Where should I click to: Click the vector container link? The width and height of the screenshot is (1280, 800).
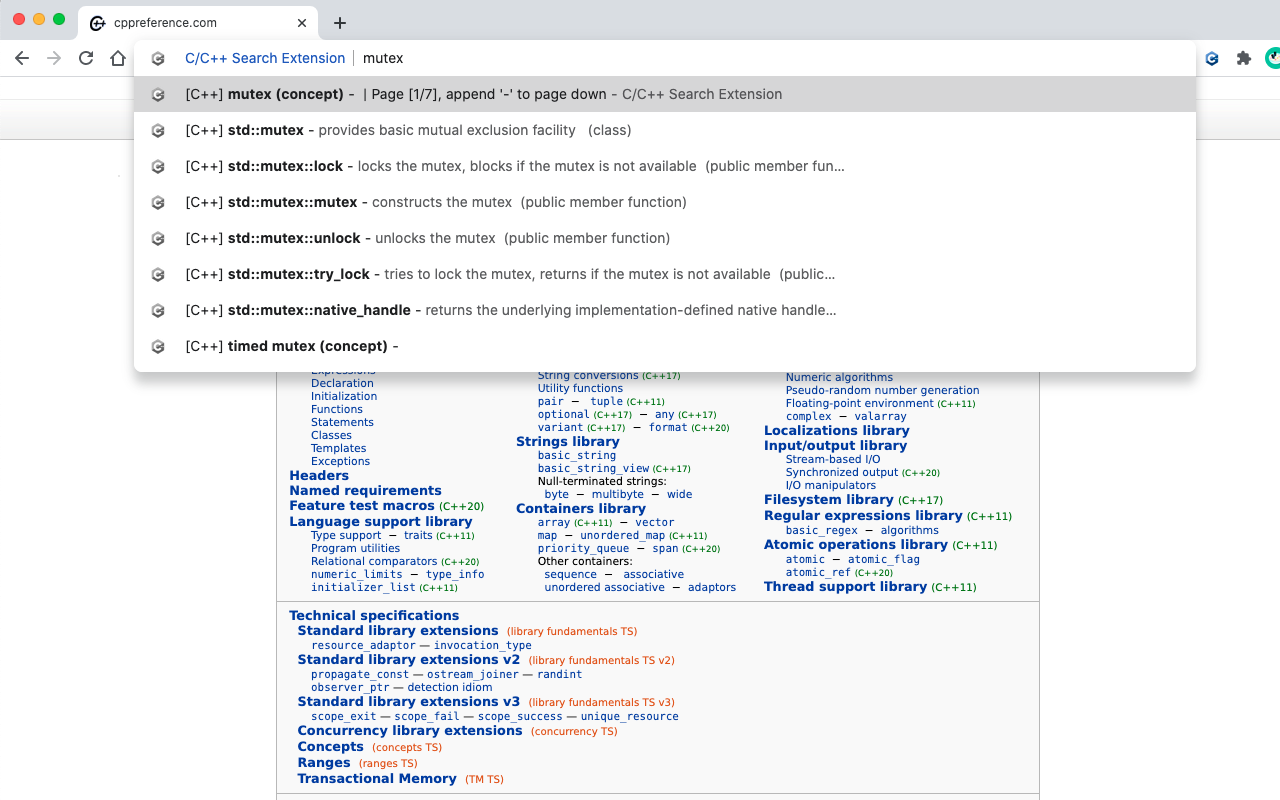click(x=657, y=522)
